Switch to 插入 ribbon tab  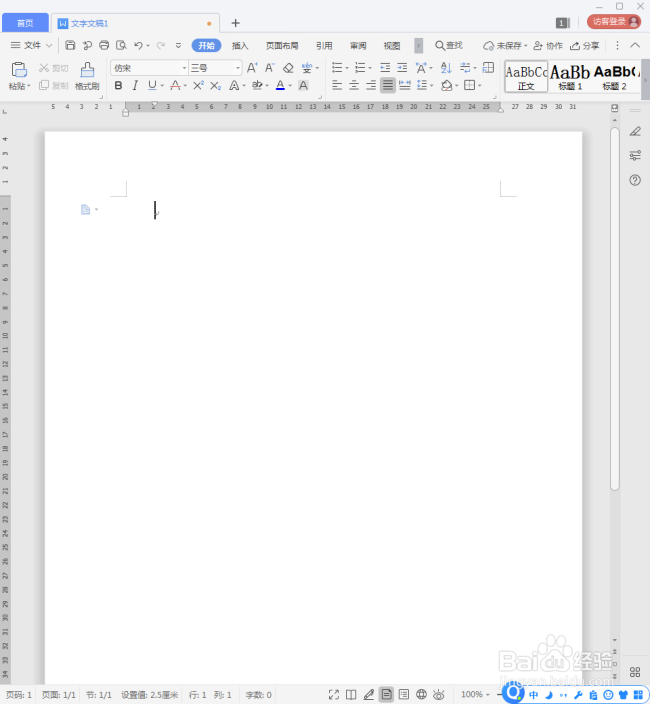[x=240, y=45]
